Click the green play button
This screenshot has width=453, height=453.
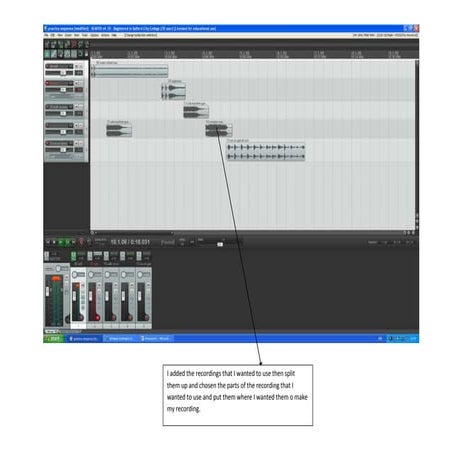pos(61,242)
